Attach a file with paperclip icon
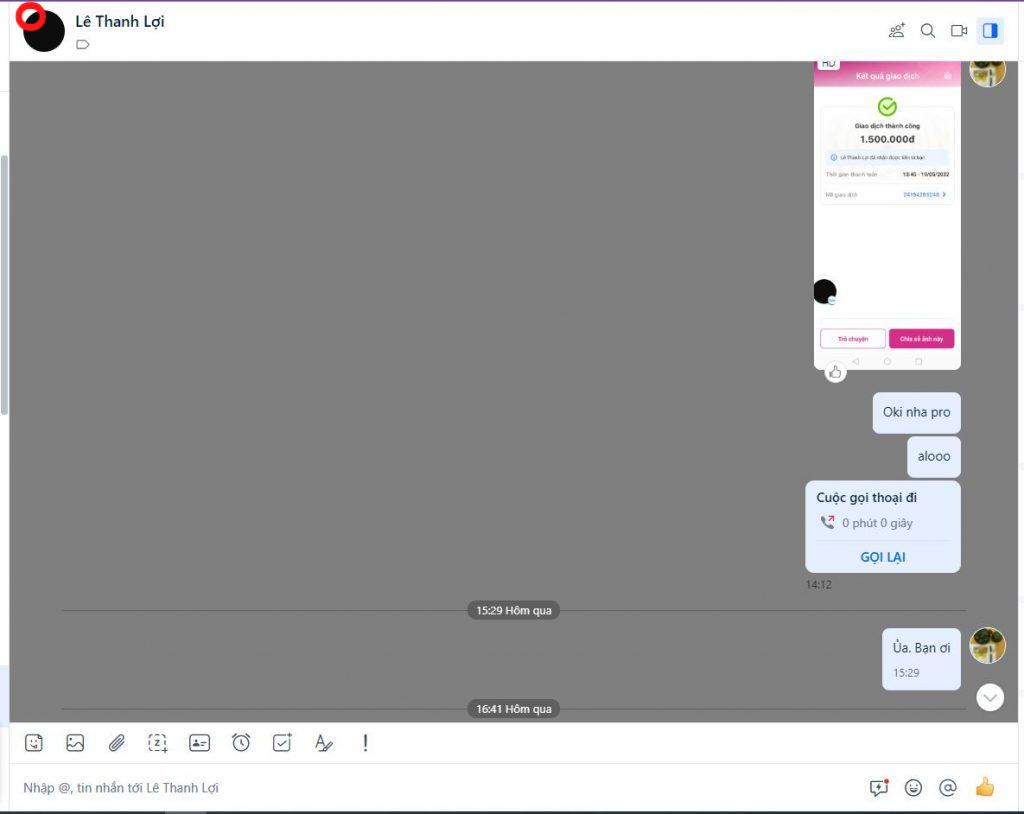The width and height of the screenshot is (1024, 814). point(117,743)
